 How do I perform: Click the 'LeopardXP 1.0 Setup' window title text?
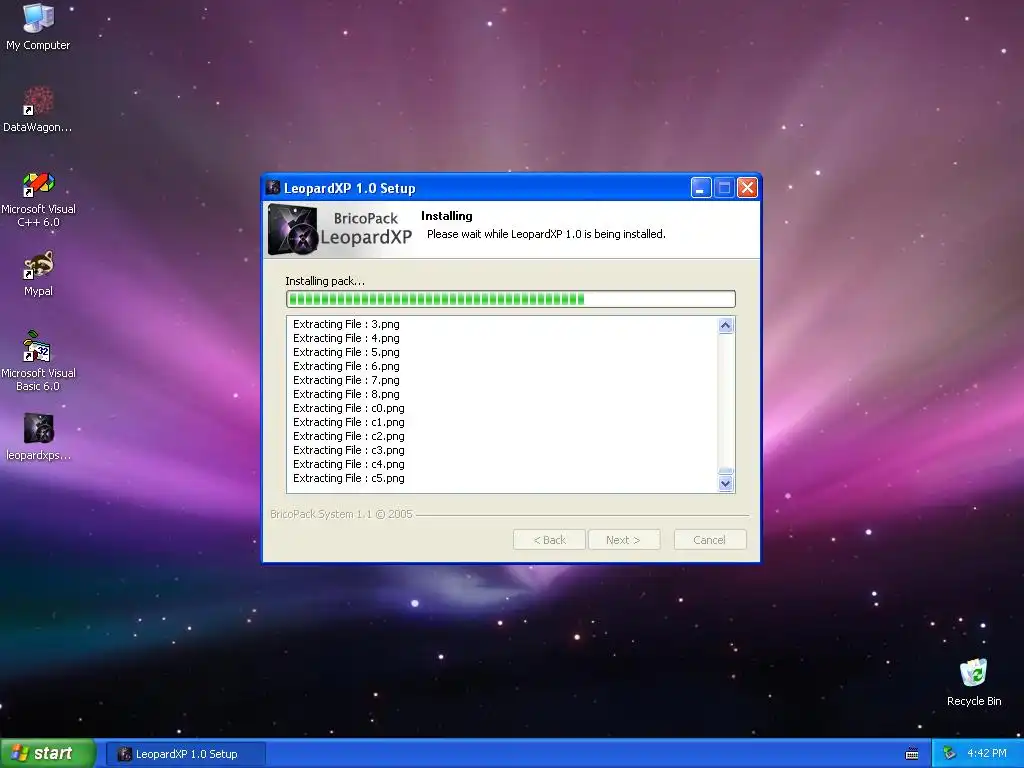click(x=349, y=189)
